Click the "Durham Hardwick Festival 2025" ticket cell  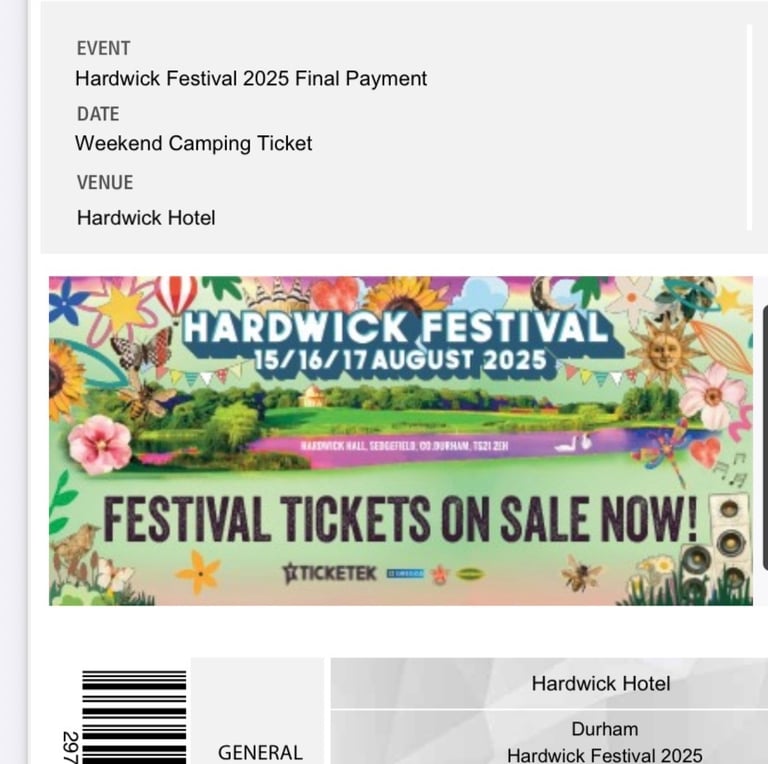coord(550,737)
